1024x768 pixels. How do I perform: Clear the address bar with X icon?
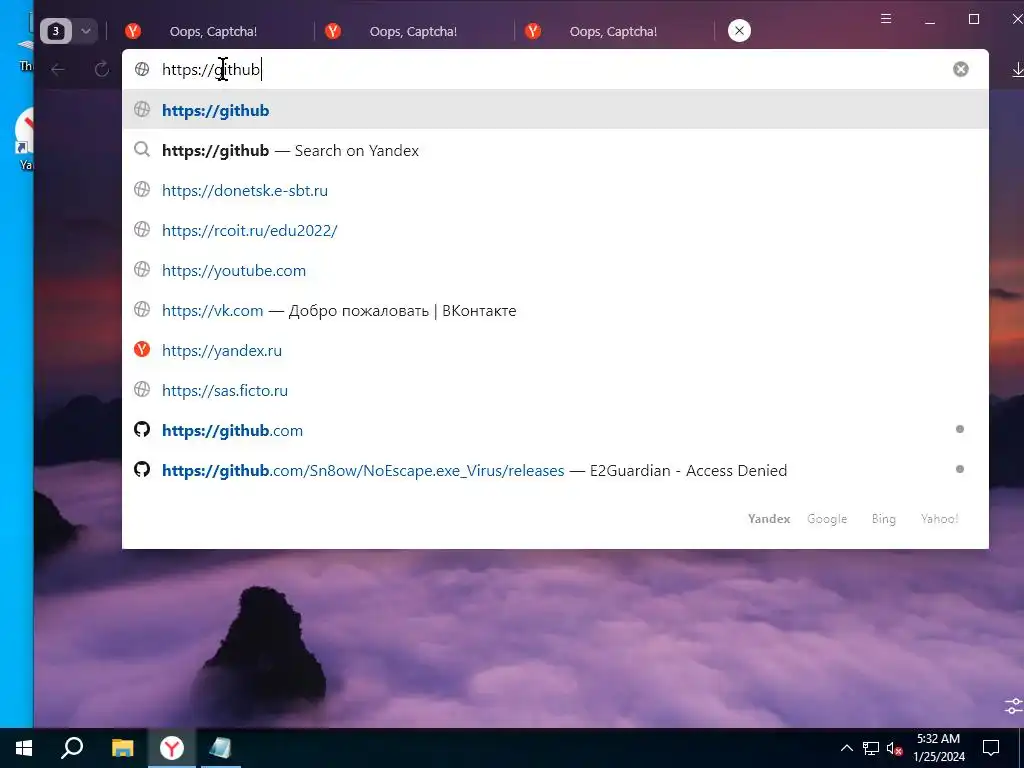[x=960, y=69]
